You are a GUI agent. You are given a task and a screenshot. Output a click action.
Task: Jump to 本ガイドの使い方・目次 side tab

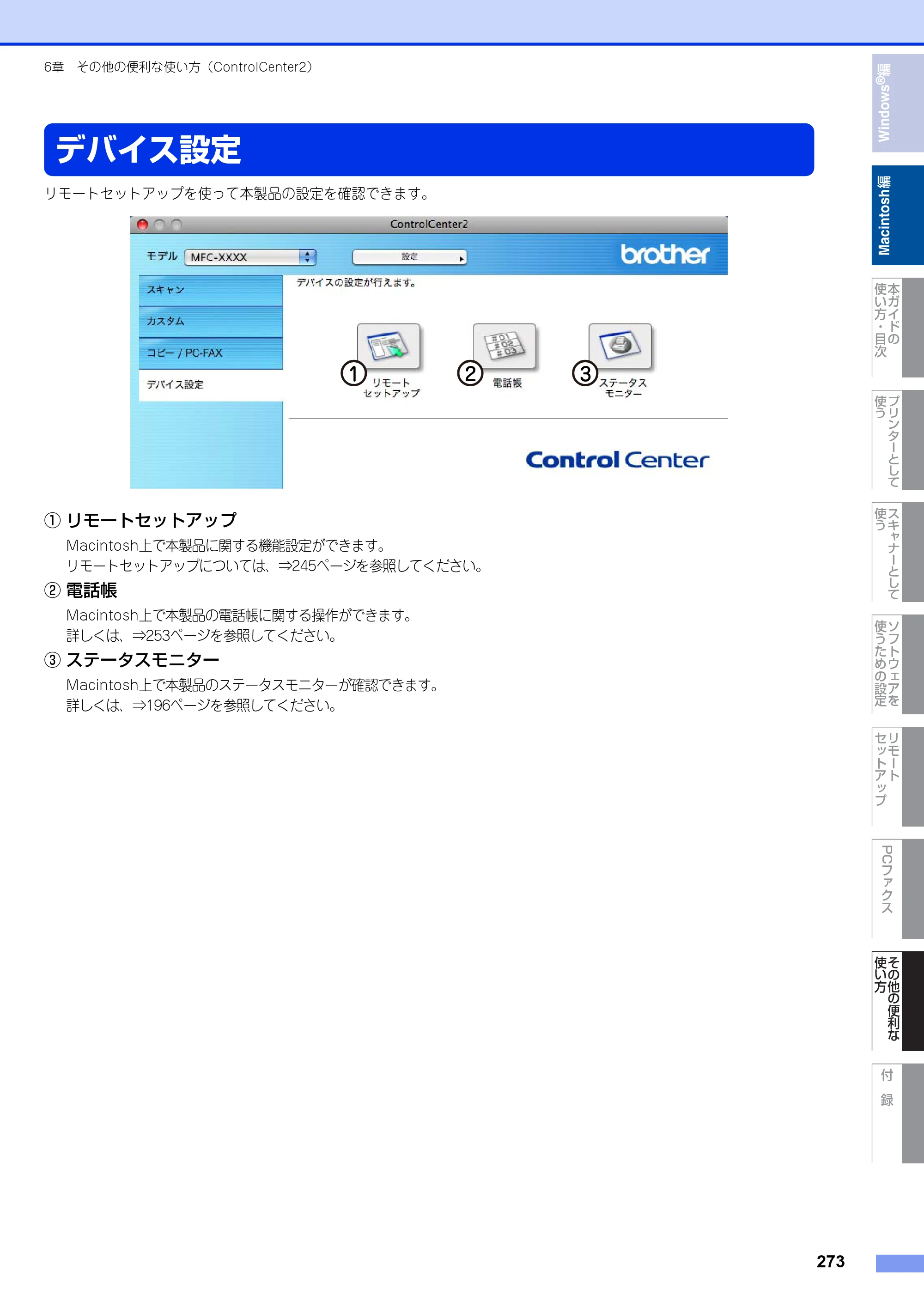[897, 328]
